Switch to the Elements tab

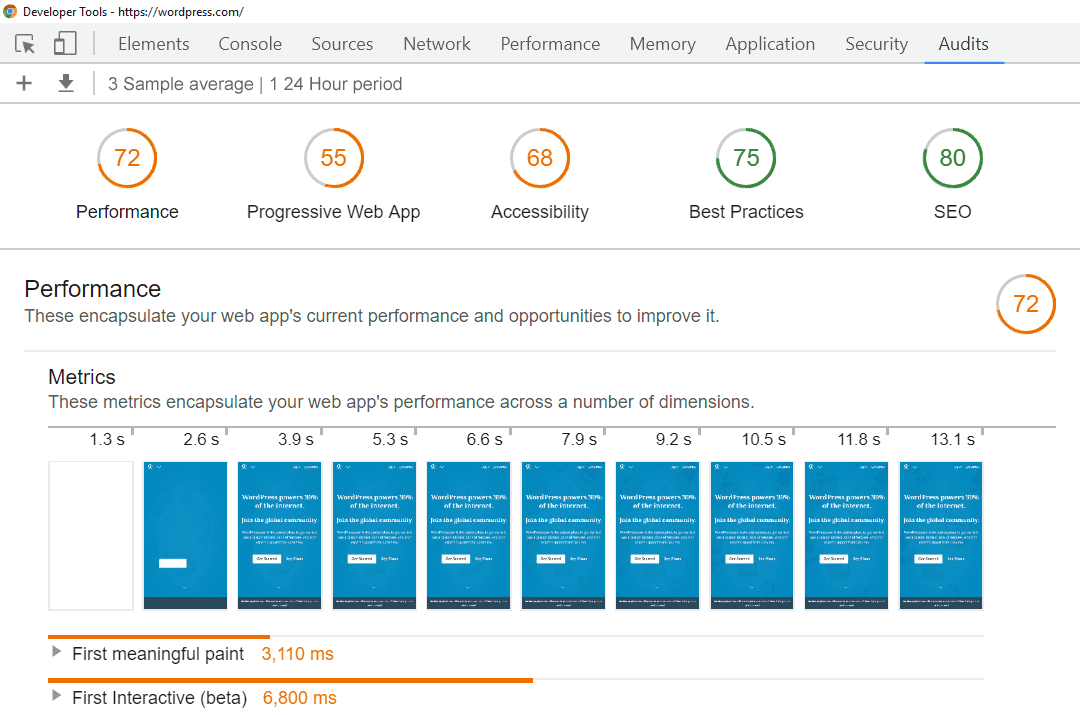[x=153, y=44]
